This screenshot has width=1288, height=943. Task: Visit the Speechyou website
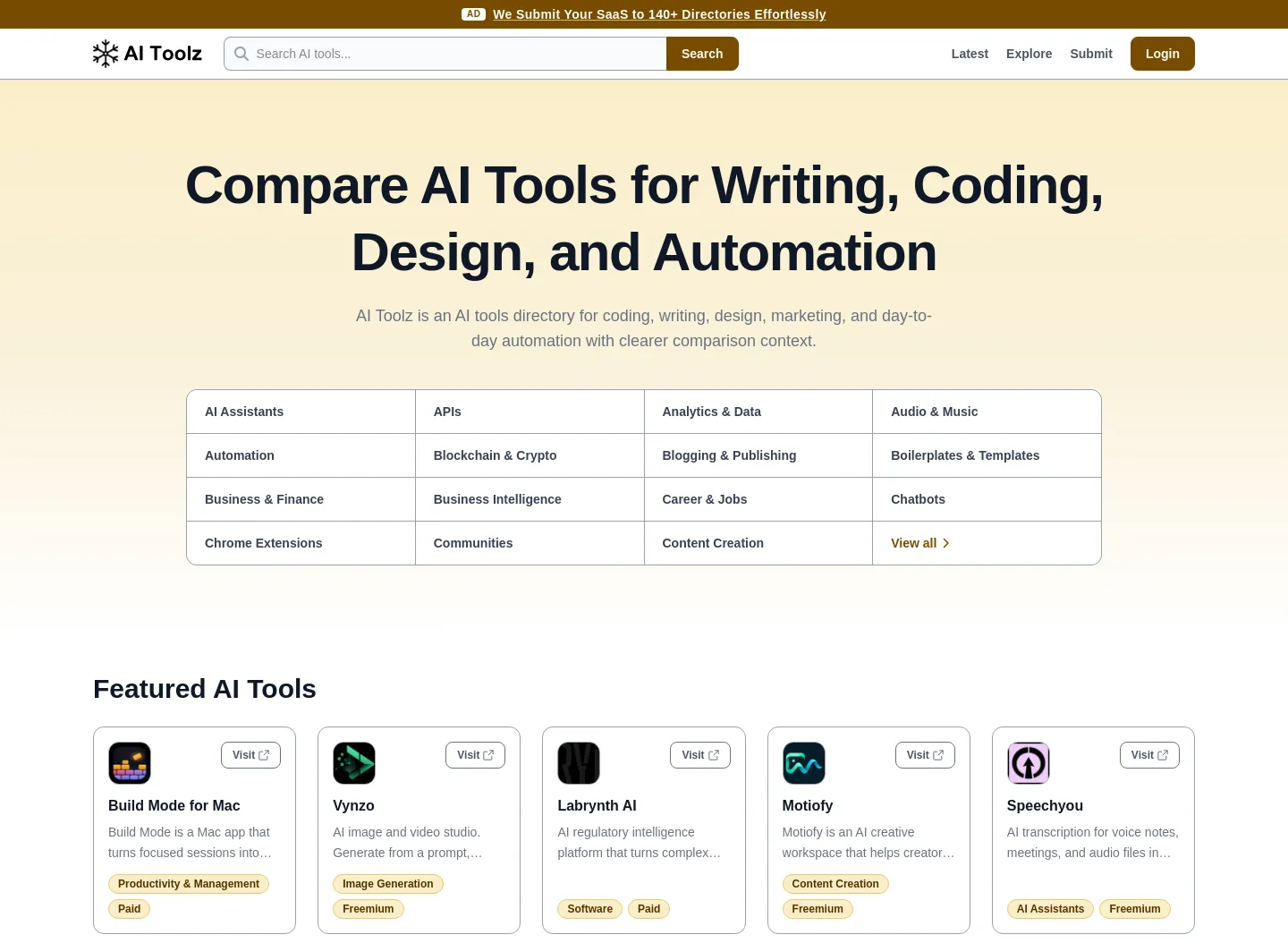click(x=1149, y=755)
